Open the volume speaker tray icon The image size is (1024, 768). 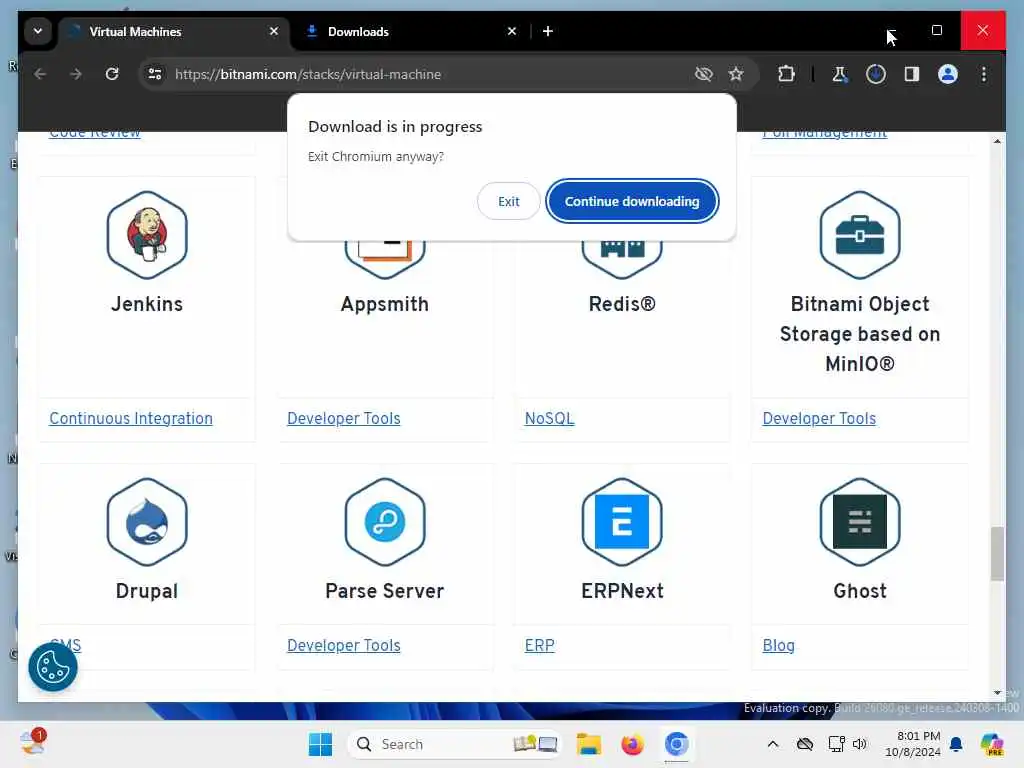(859, 744)
